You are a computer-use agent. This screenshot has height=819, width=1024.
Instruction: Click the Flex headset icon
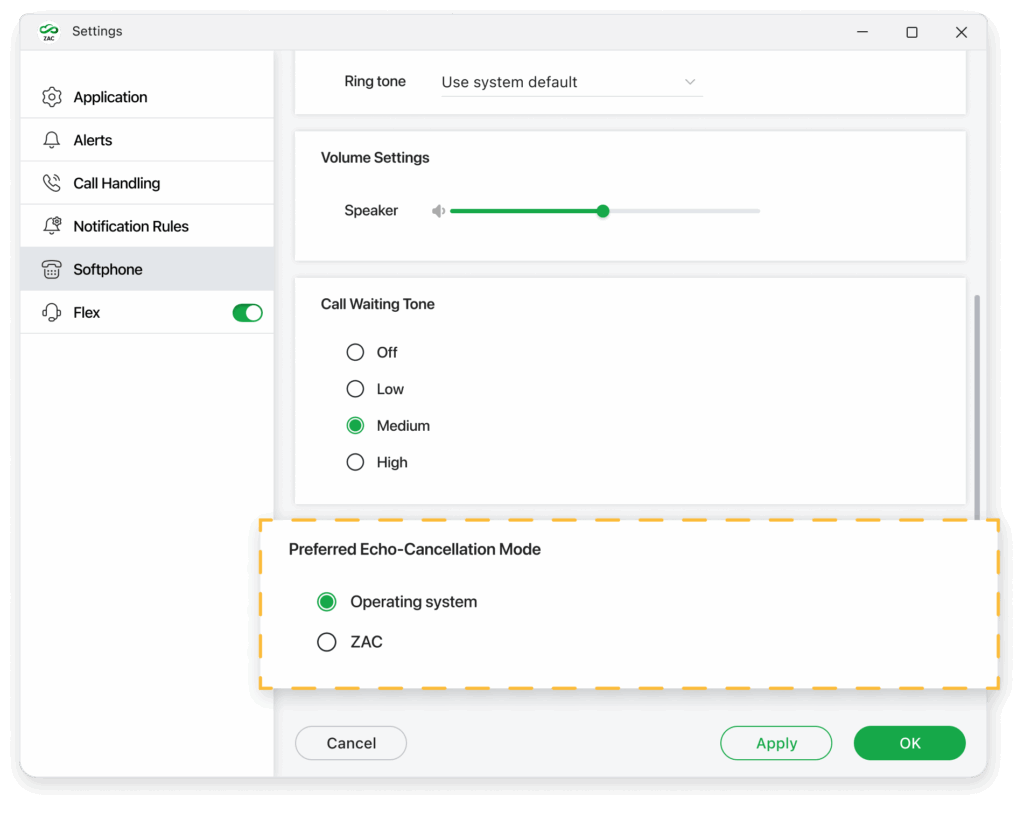point(51,312)
